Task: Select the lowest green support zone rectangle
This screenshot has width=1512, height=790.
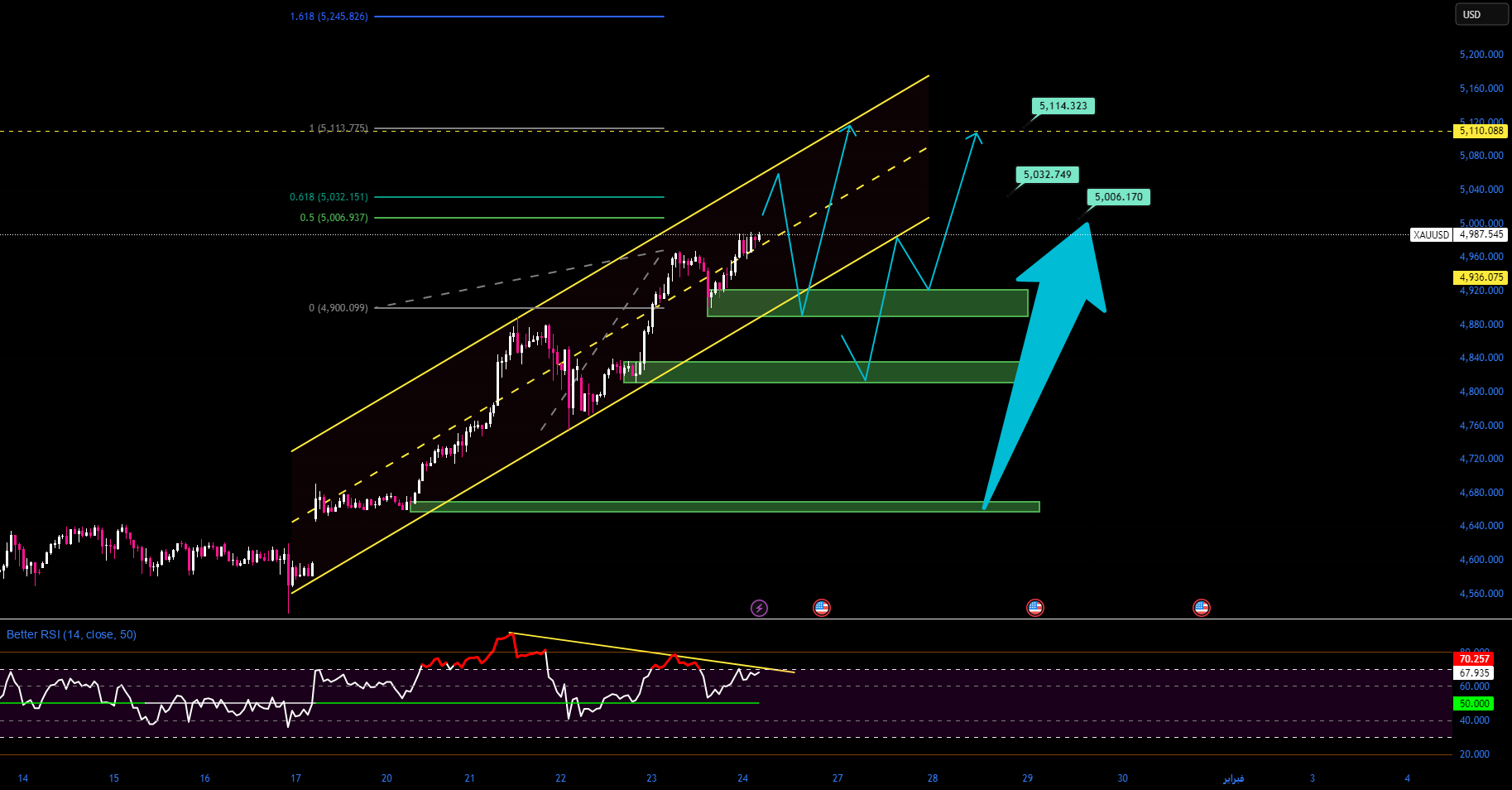Action: [724, 507]
